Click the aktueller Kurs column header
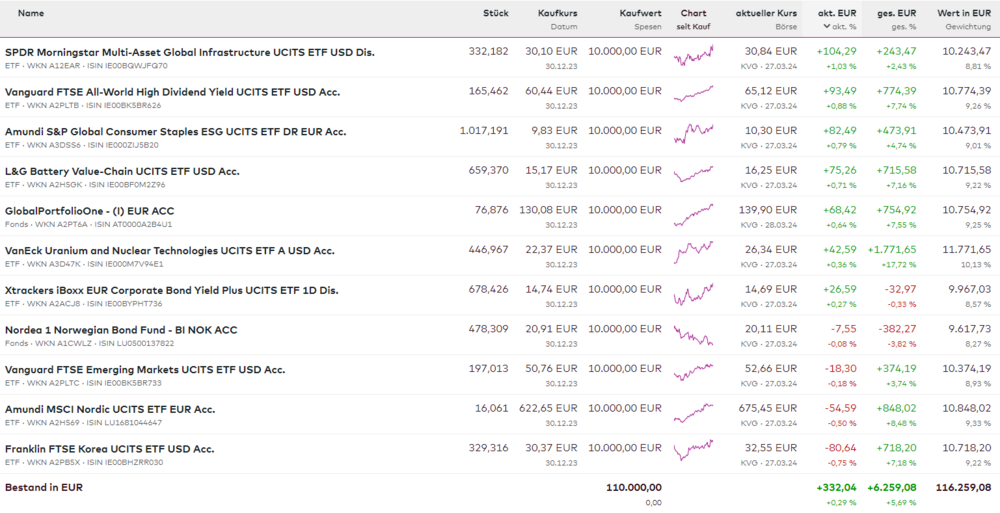Viewport: 1000px width, 513px height. (x=766, y=13)
